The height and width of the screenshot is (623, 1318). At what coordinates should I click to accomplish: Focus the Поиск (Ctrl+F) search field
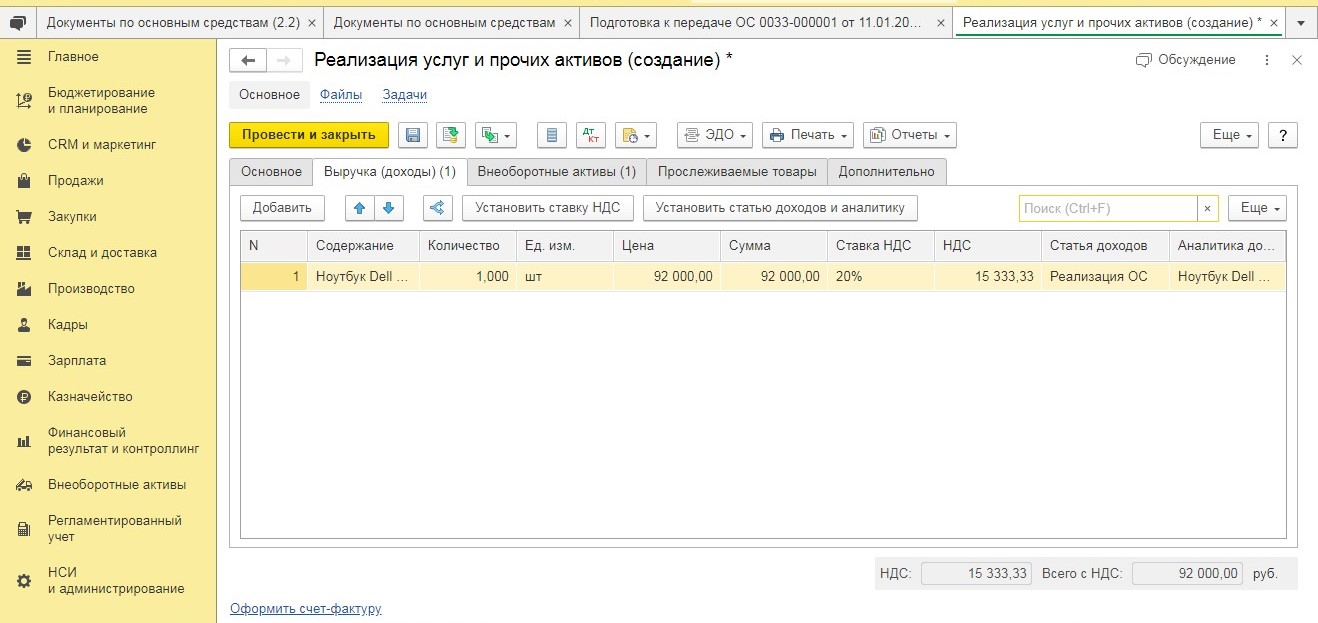click(x=1107, y=208)
